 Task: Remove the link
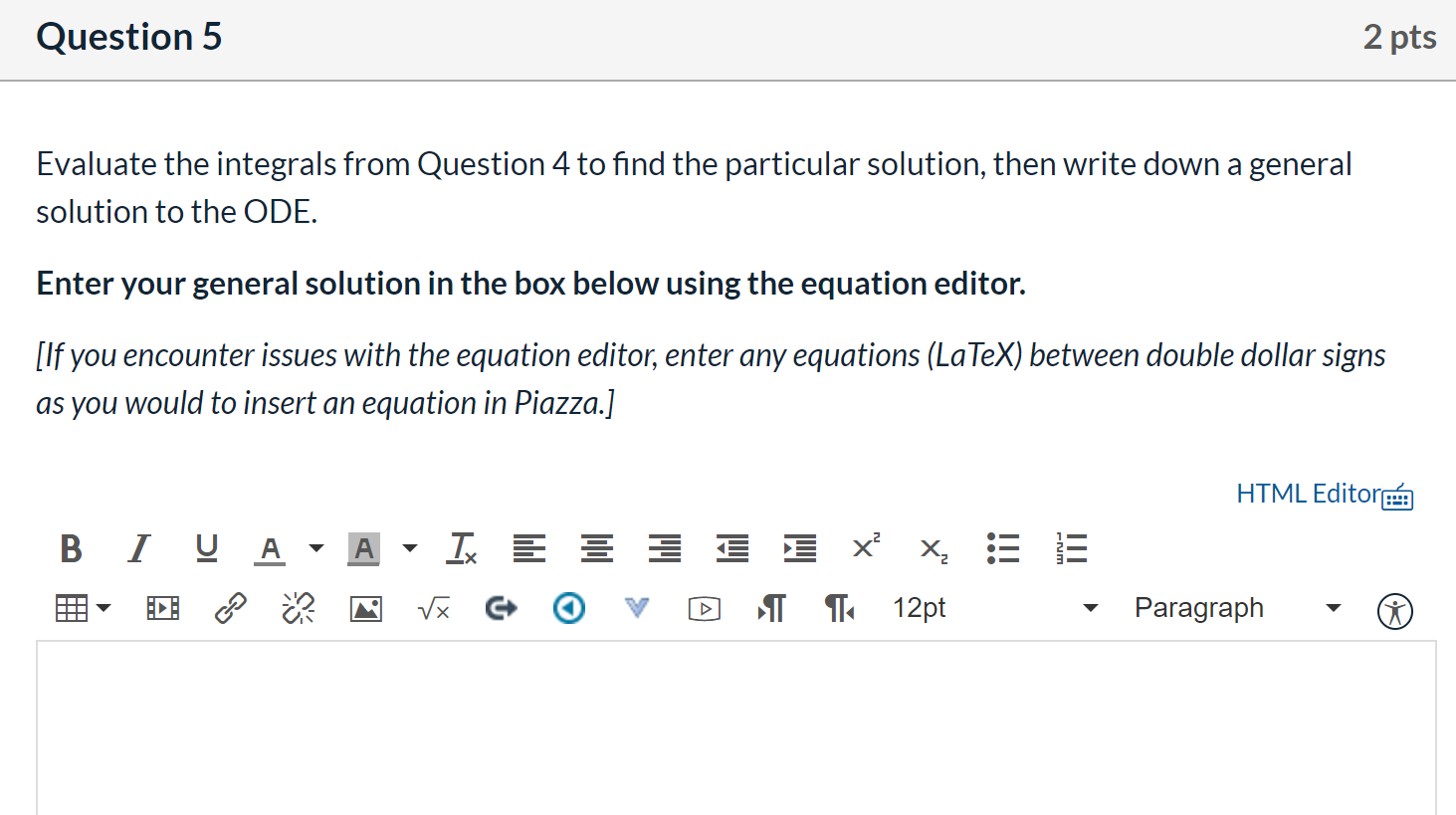(298, 608)
